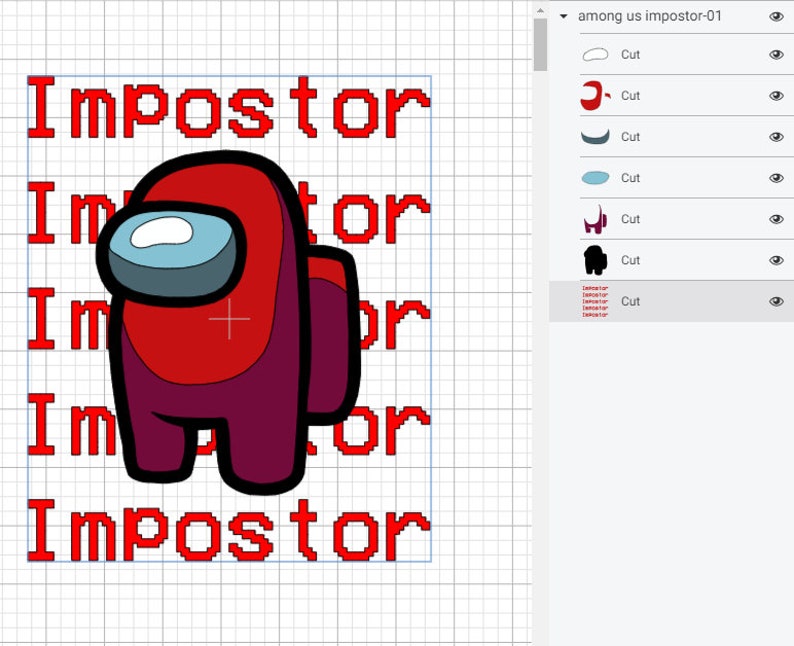This screenshot has height=646, width=794.
Task: Hide the black silhouette layer
Action: click(776, 260)
